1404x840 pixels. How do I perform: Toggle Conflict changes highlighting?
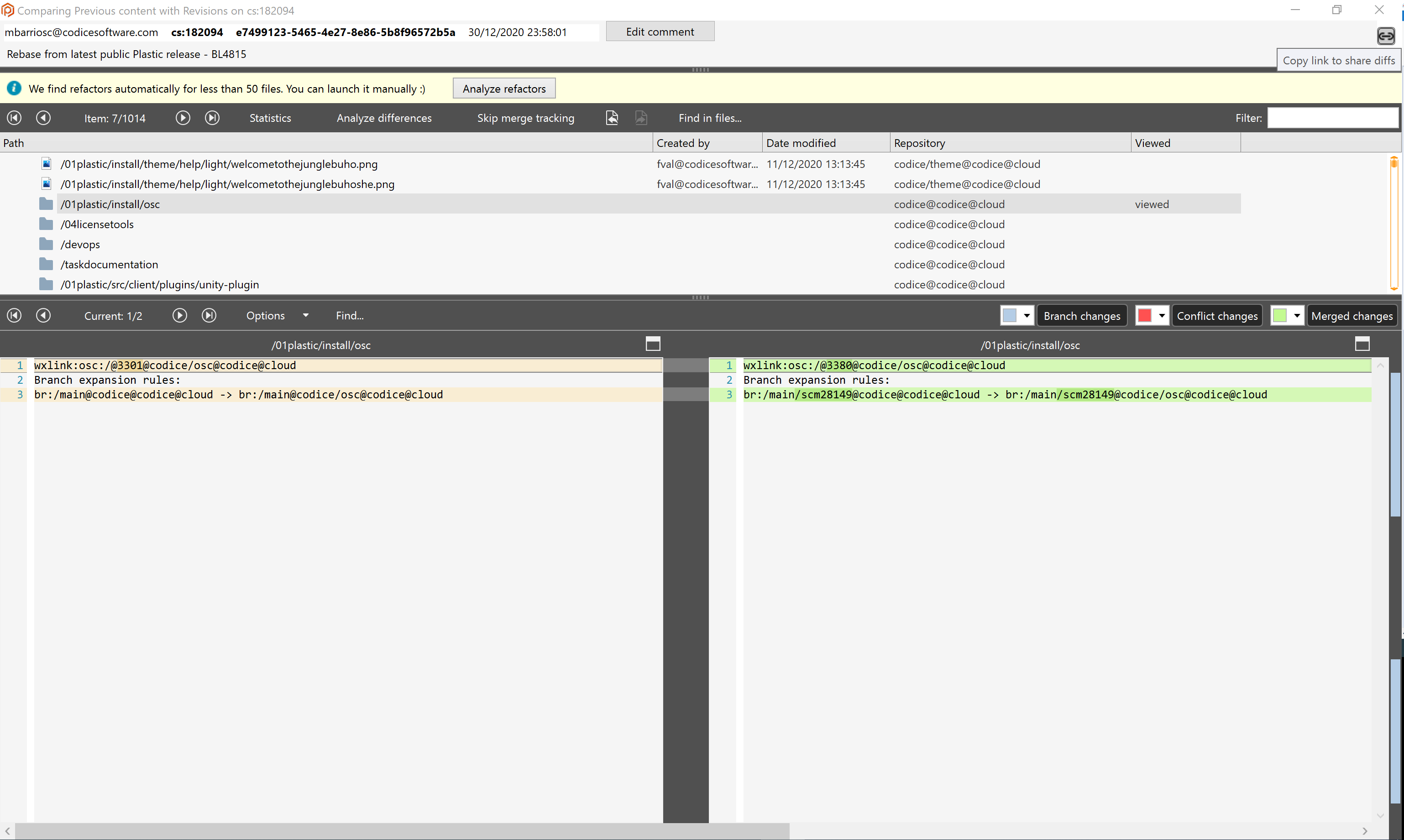(x=1217, y=315)
